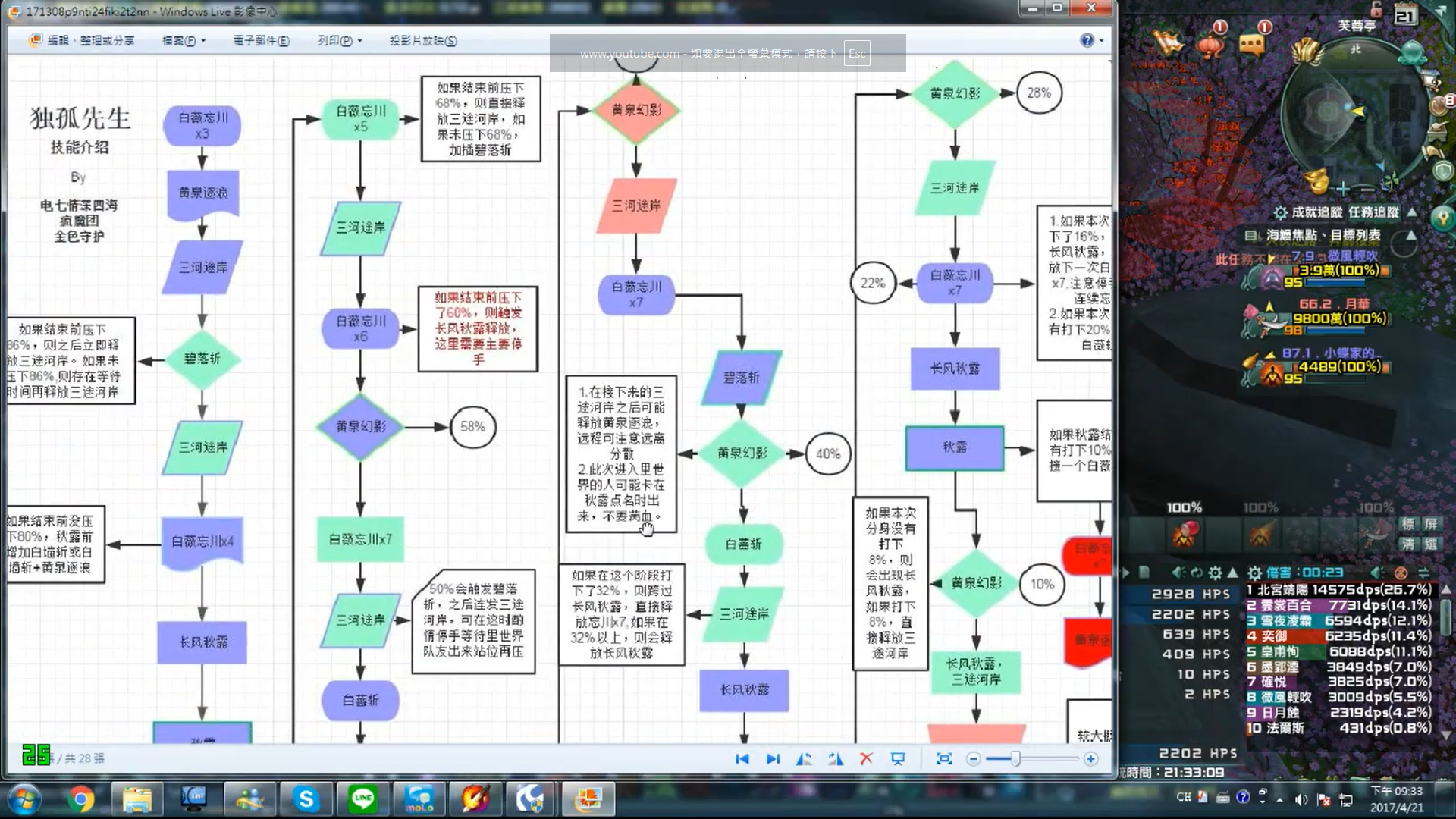Zoom in with the plus button

click(x=1090, y=758)
